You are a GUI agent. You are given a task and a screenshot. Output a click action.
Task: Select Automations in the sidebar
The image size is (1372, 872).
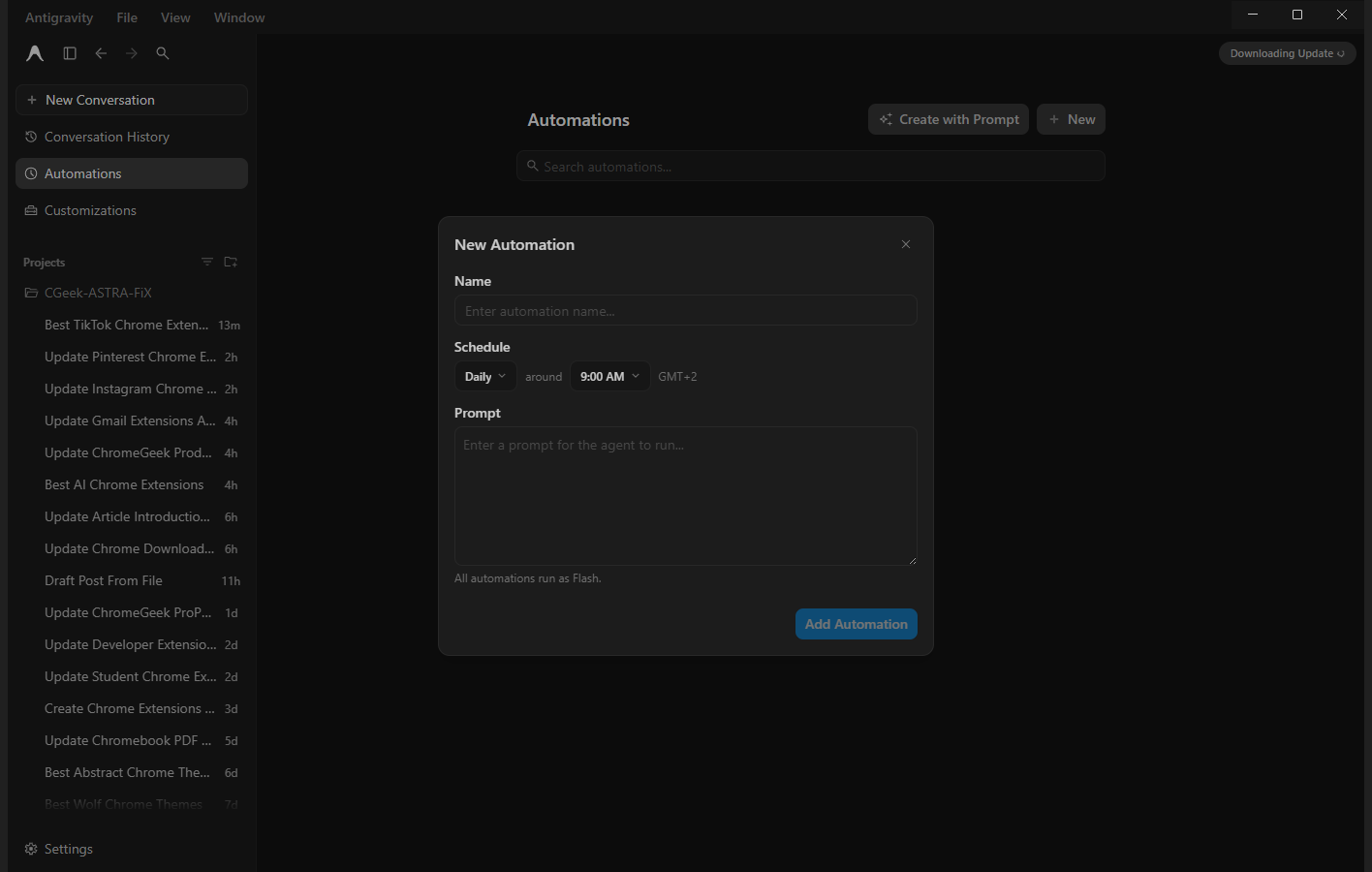click(132, 173)
